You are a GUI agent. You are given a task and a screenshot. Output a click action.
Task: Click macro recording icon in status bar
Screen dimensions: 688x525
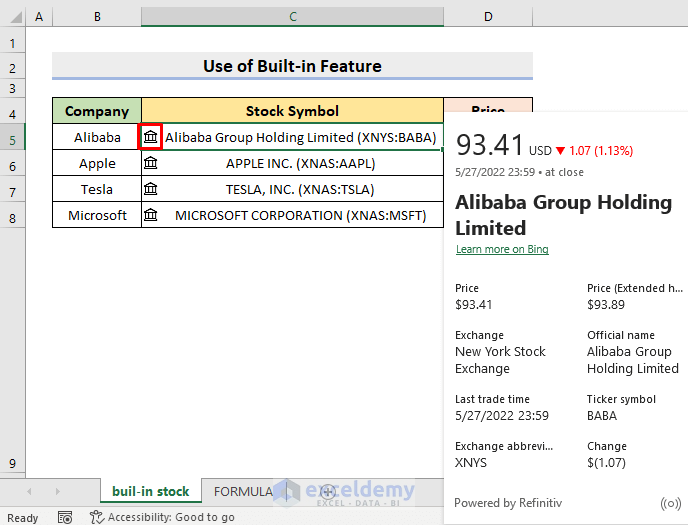(x=65, y=517)
